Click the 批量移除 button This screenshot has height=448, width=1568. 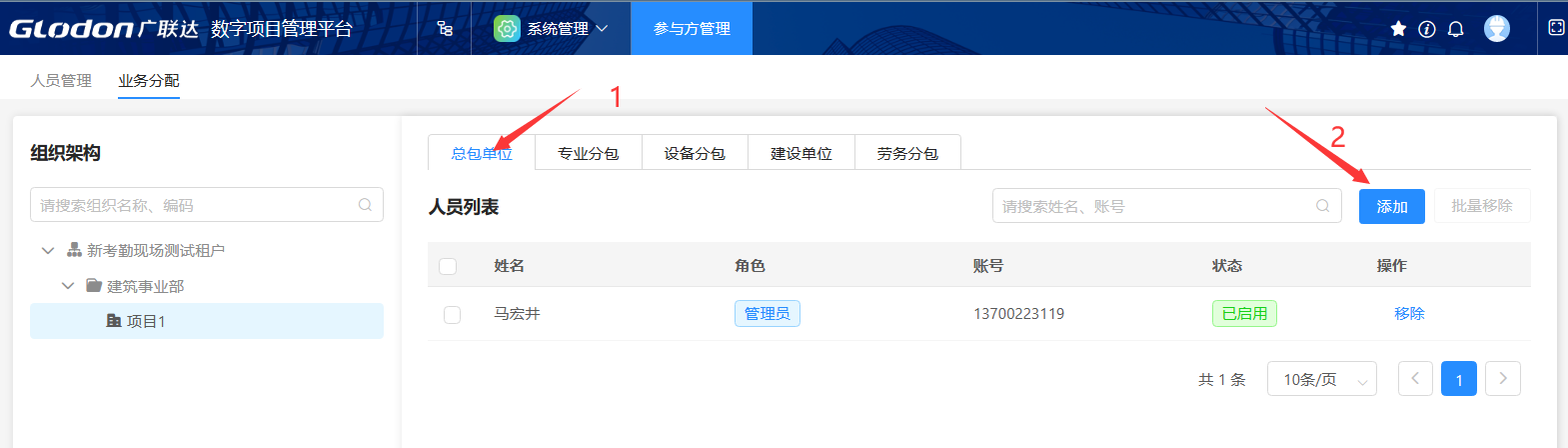[1482, 206]
